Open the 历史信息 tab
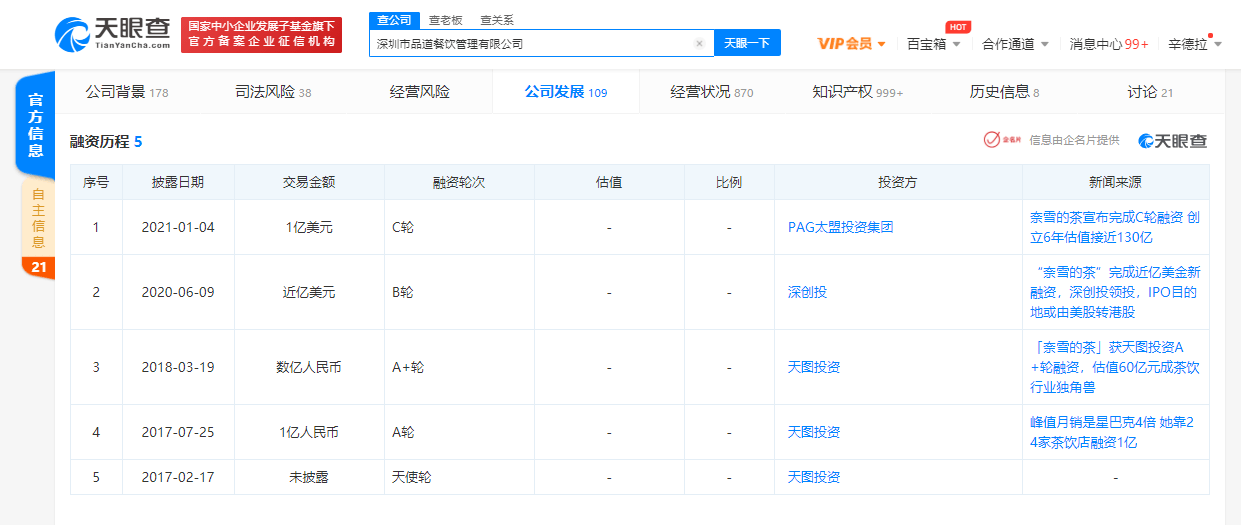This screenshot has width=1241, height=525. [x=1004, y=92]
